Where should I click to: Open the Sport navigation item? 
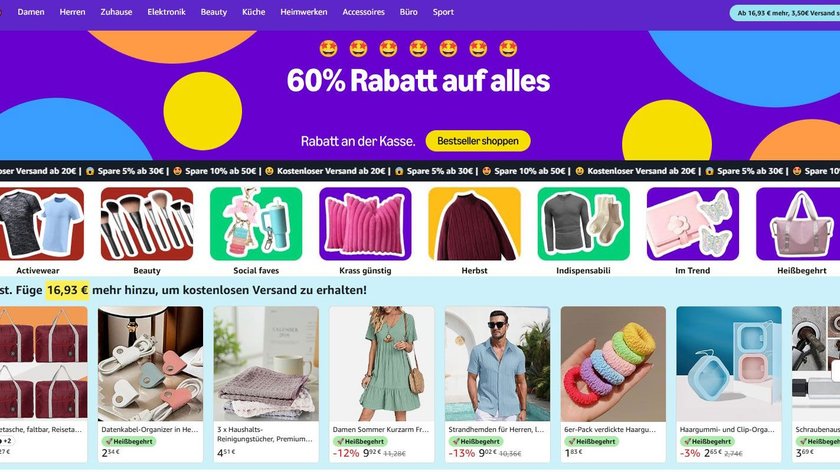click(443, 12)
